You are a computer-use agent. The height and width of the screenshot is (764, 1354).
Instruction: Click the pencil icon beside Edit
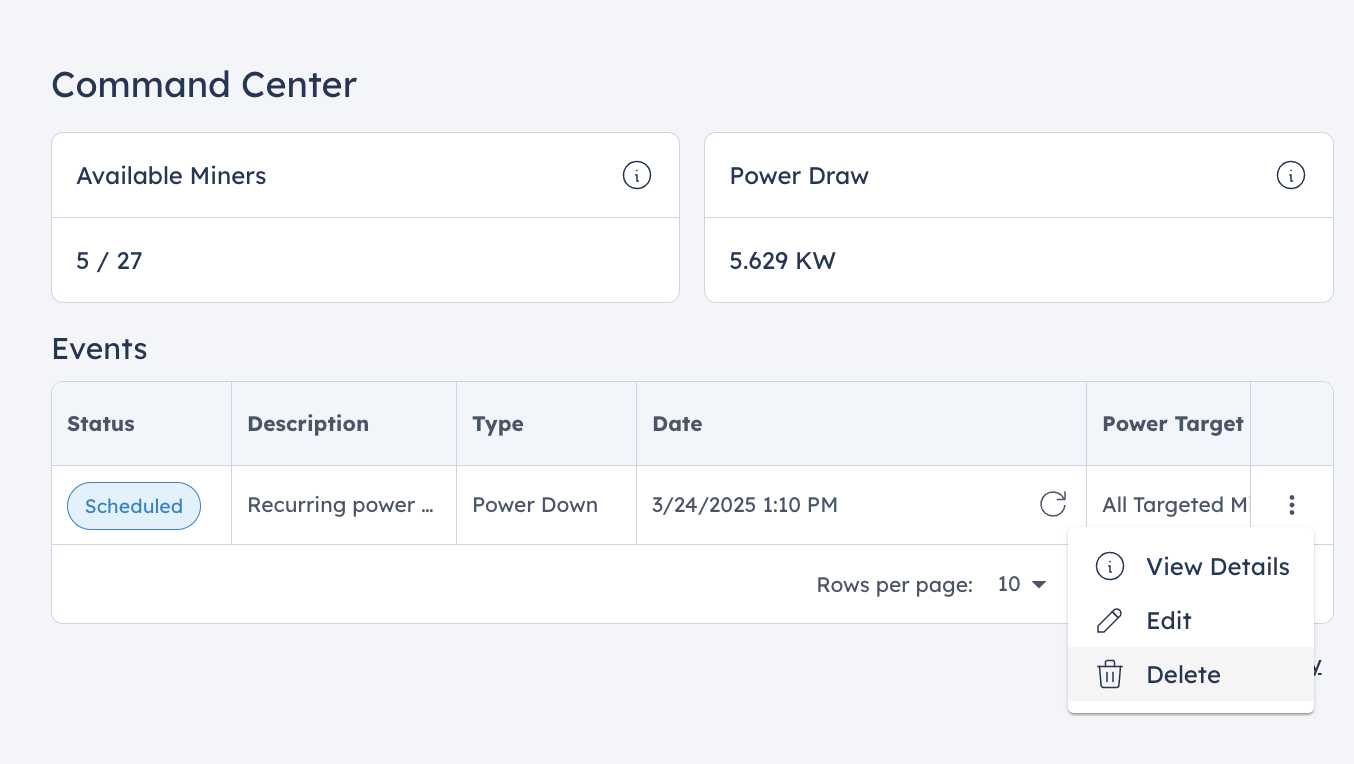[x=1109, y=621]
